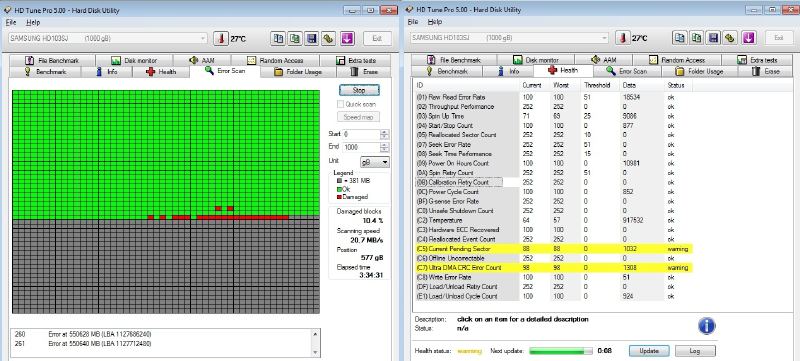Click the Start value input field
This screenshot has width=800, height=361.
click(x=361, y=134)
